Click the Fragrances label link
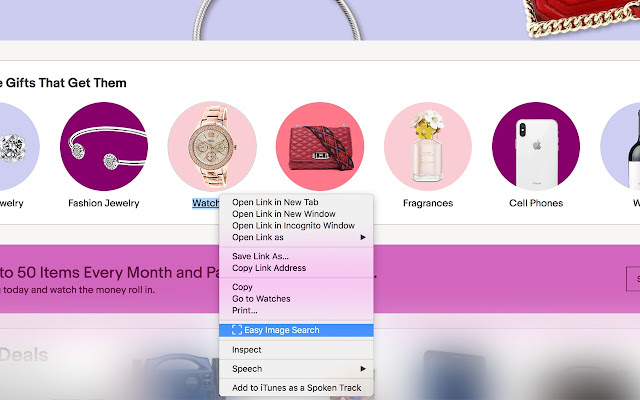The width and height of the screenshot is (640, 400). point(428,203)
